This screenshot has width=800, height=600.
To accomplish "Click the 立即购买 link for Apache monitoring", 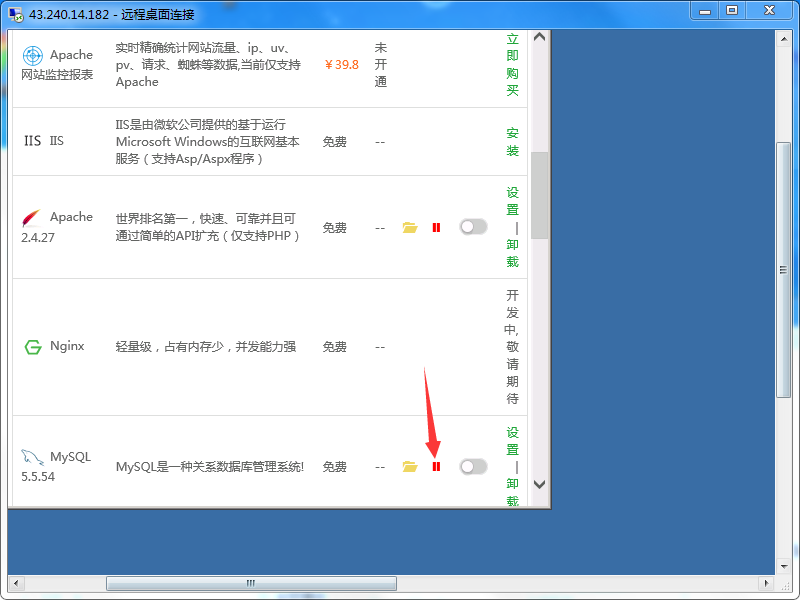I will click(512, 65).
